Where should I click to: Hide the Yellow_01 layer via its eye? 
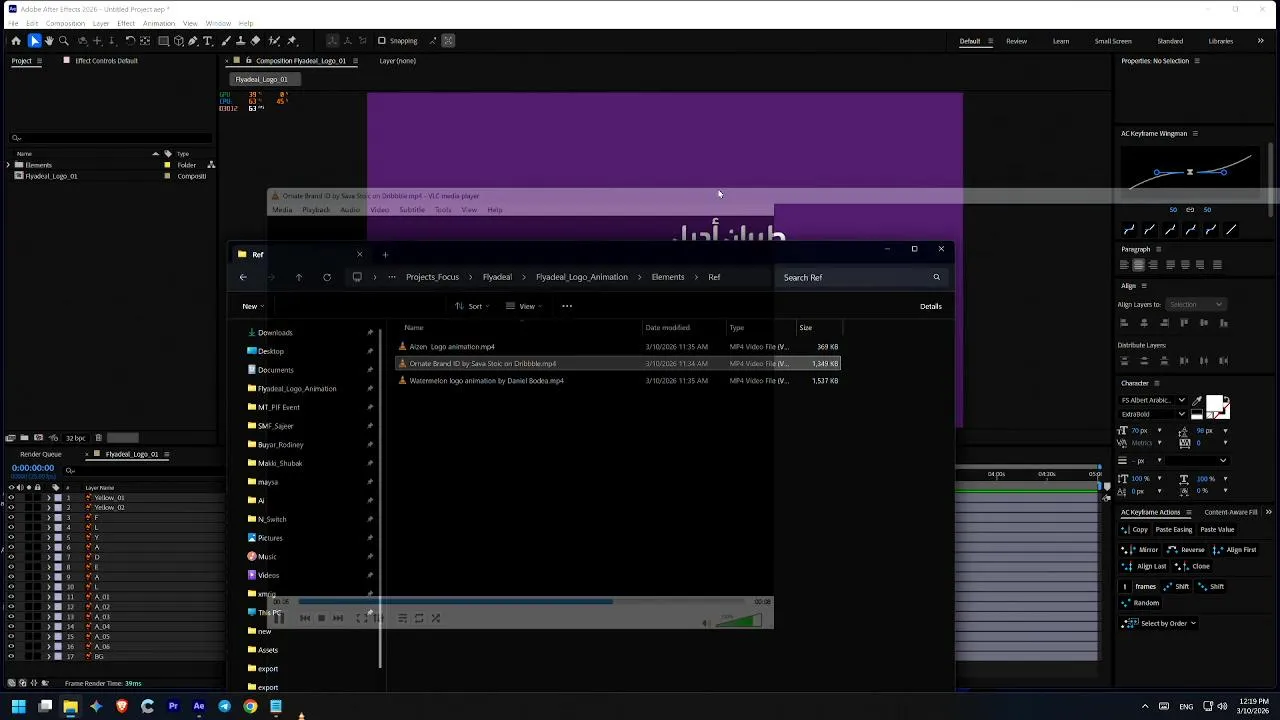pyautogui.click(x=11, y=498)
